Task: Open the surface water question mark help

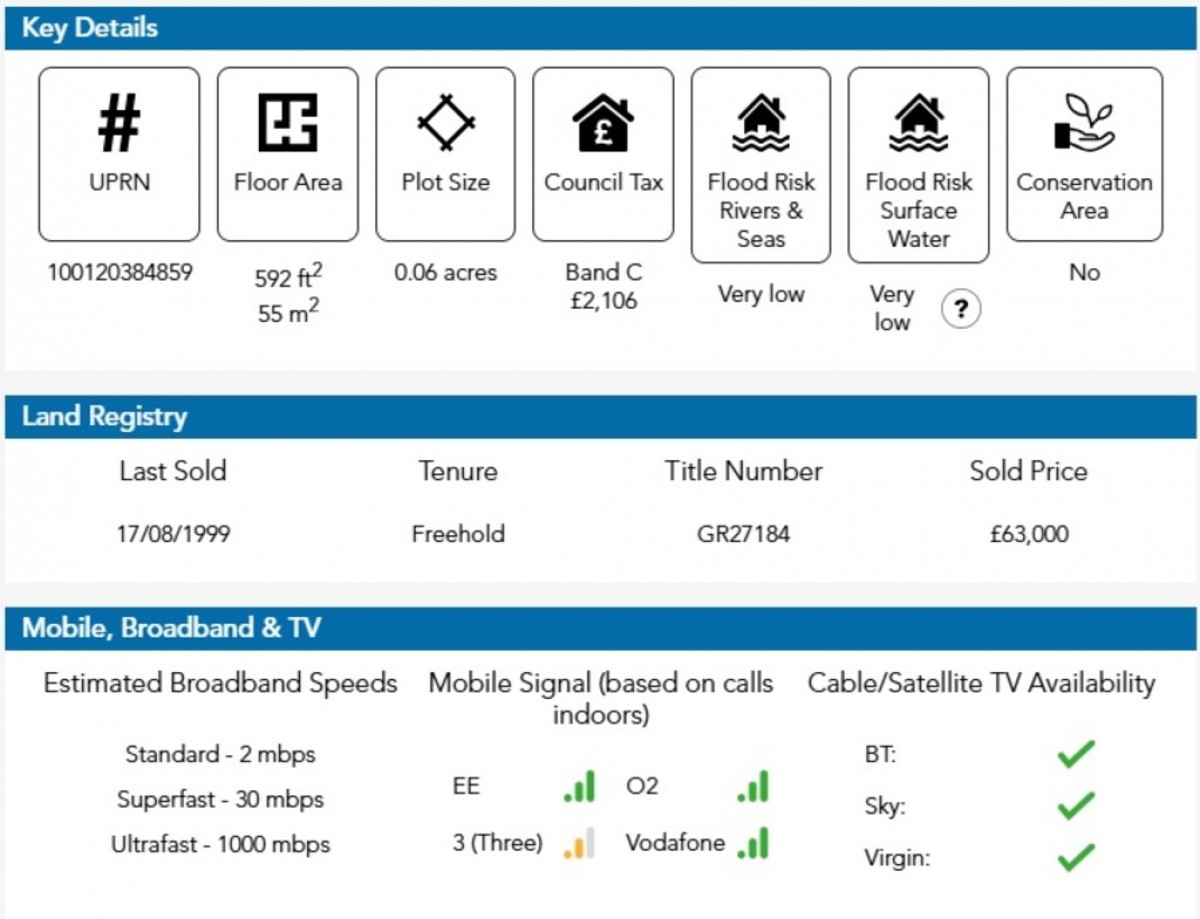Action: (960, 309)
